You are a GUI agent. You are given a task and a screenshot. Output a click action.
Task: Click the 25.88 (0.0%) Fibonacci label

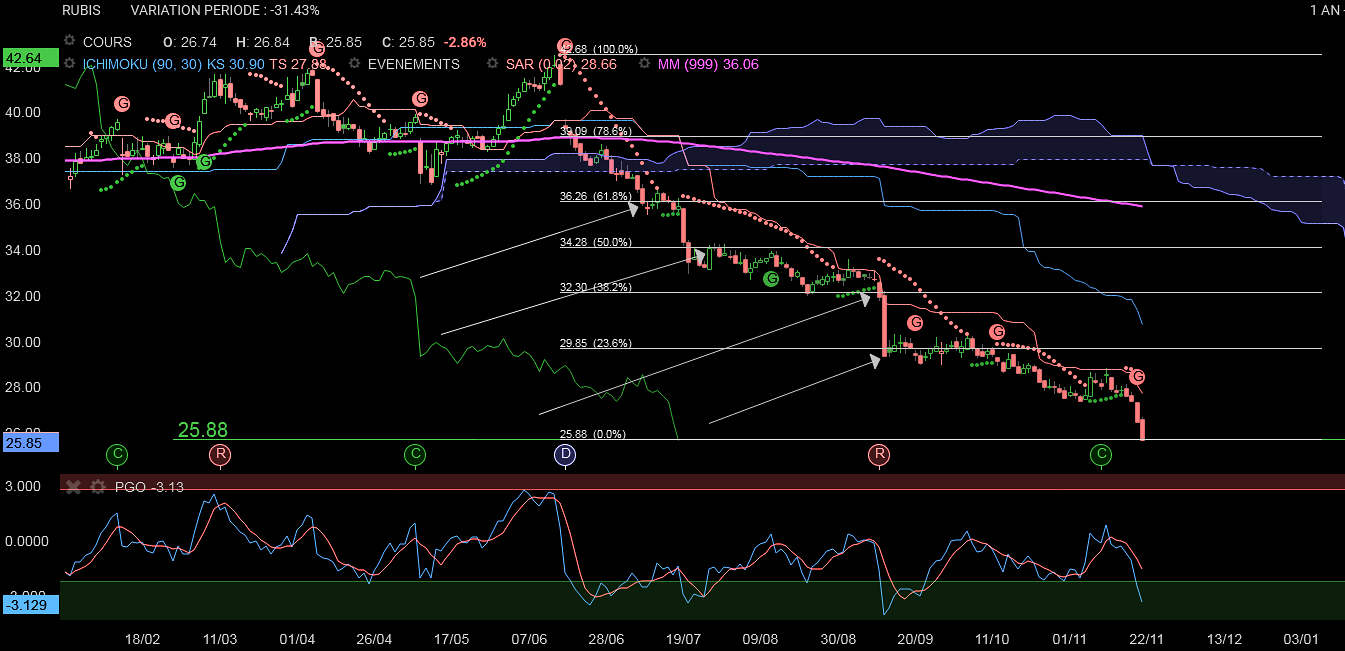[593, 434]
